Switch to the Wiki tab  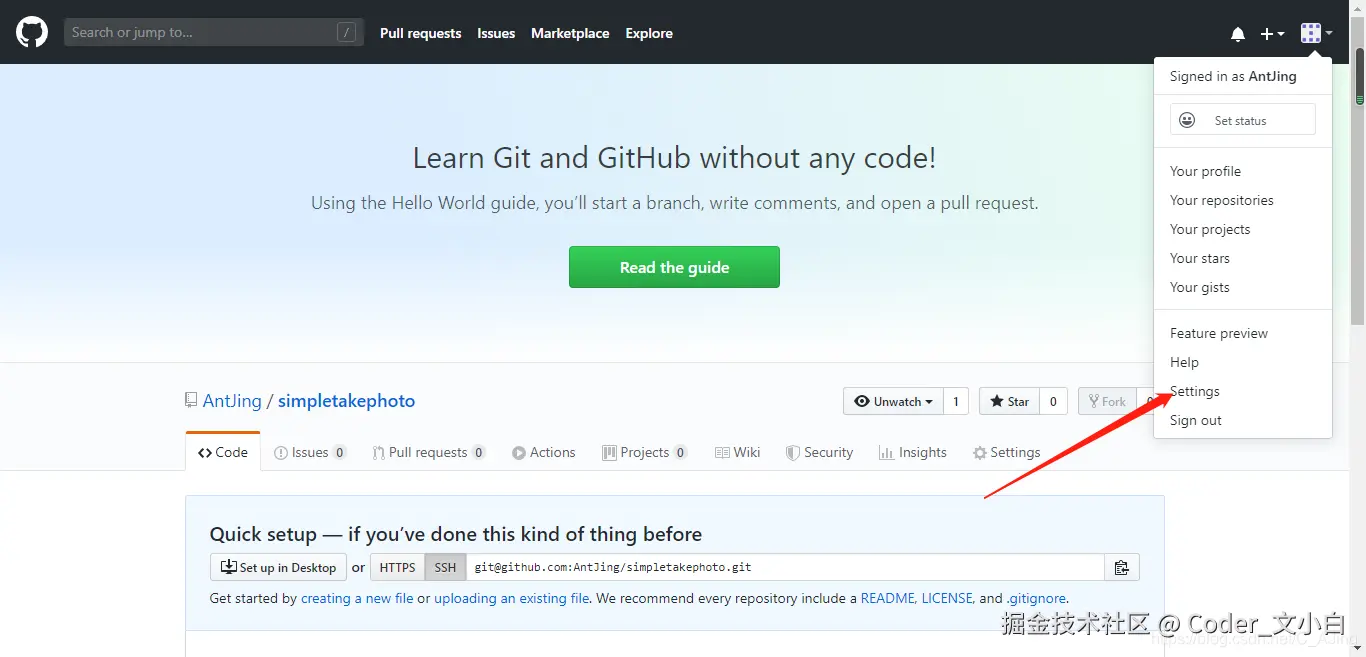(x=738, y=452)
